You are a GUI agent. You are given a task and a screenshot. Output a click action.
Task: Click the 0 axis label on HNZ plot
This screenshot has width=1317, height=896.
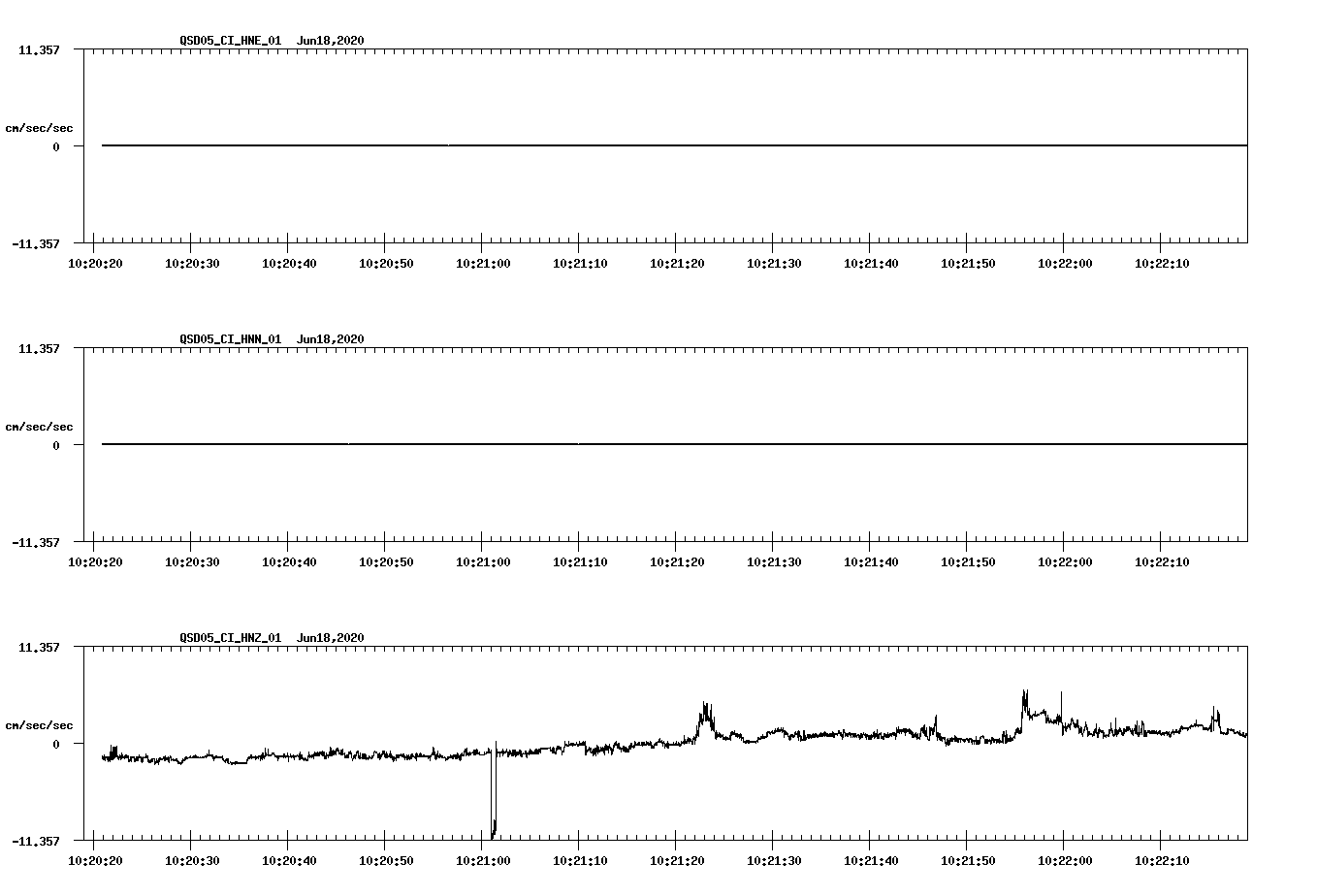tap(56, 744)
